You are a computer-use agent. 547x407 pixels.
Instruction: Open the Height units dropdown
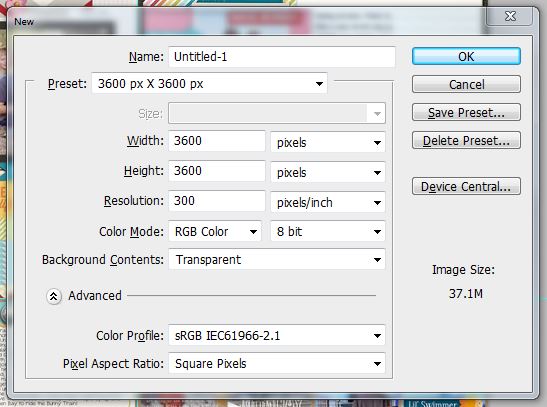(x=328, y=172)
